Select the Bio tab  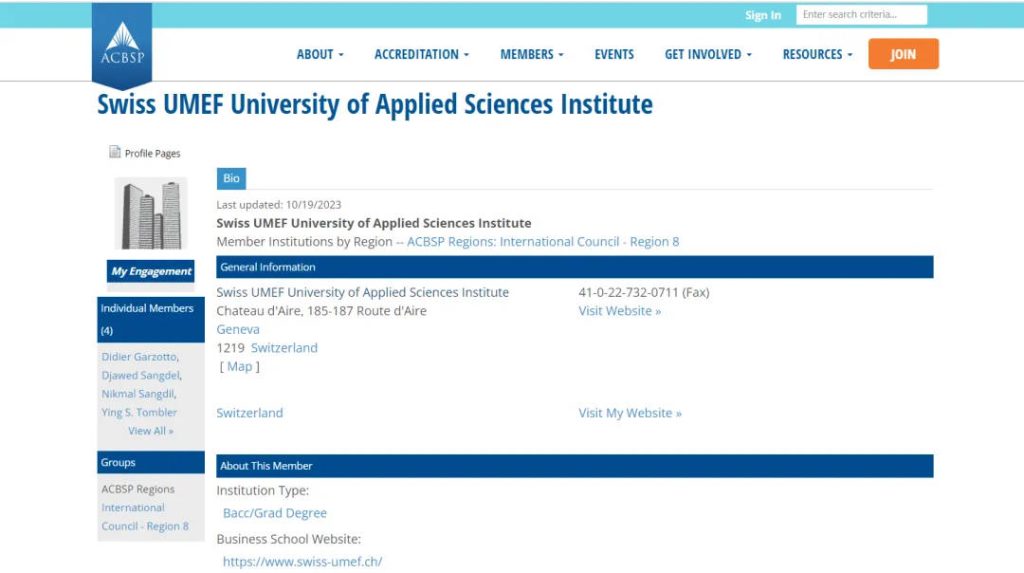pos(231,179)
